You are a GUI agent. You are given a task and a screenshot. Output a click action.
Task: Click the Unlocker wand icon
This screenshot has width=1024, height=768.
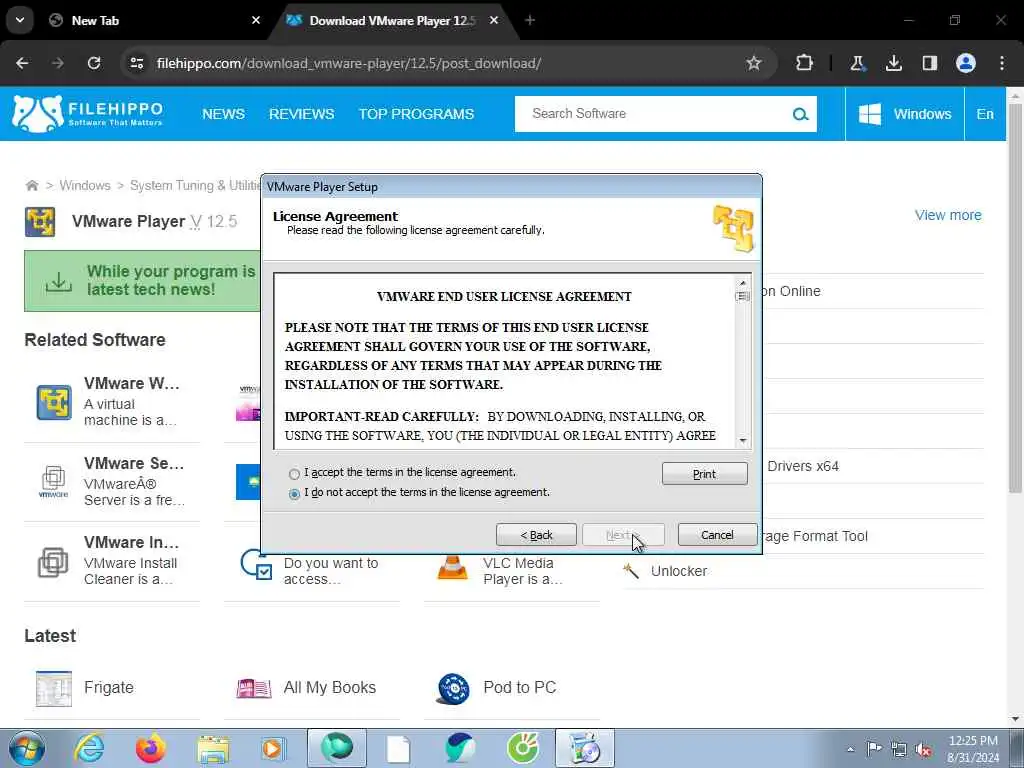pyautogui.click(x=631, y=571)
